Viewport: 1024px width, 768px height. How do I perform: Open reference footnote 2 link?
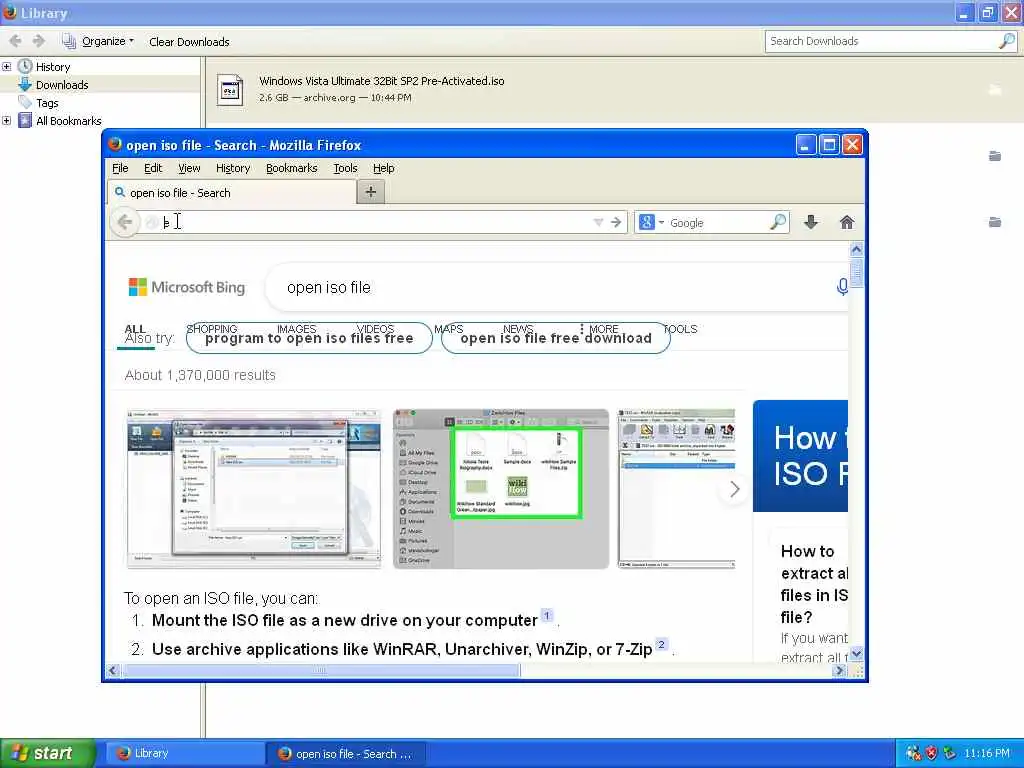tap(662, 645)
